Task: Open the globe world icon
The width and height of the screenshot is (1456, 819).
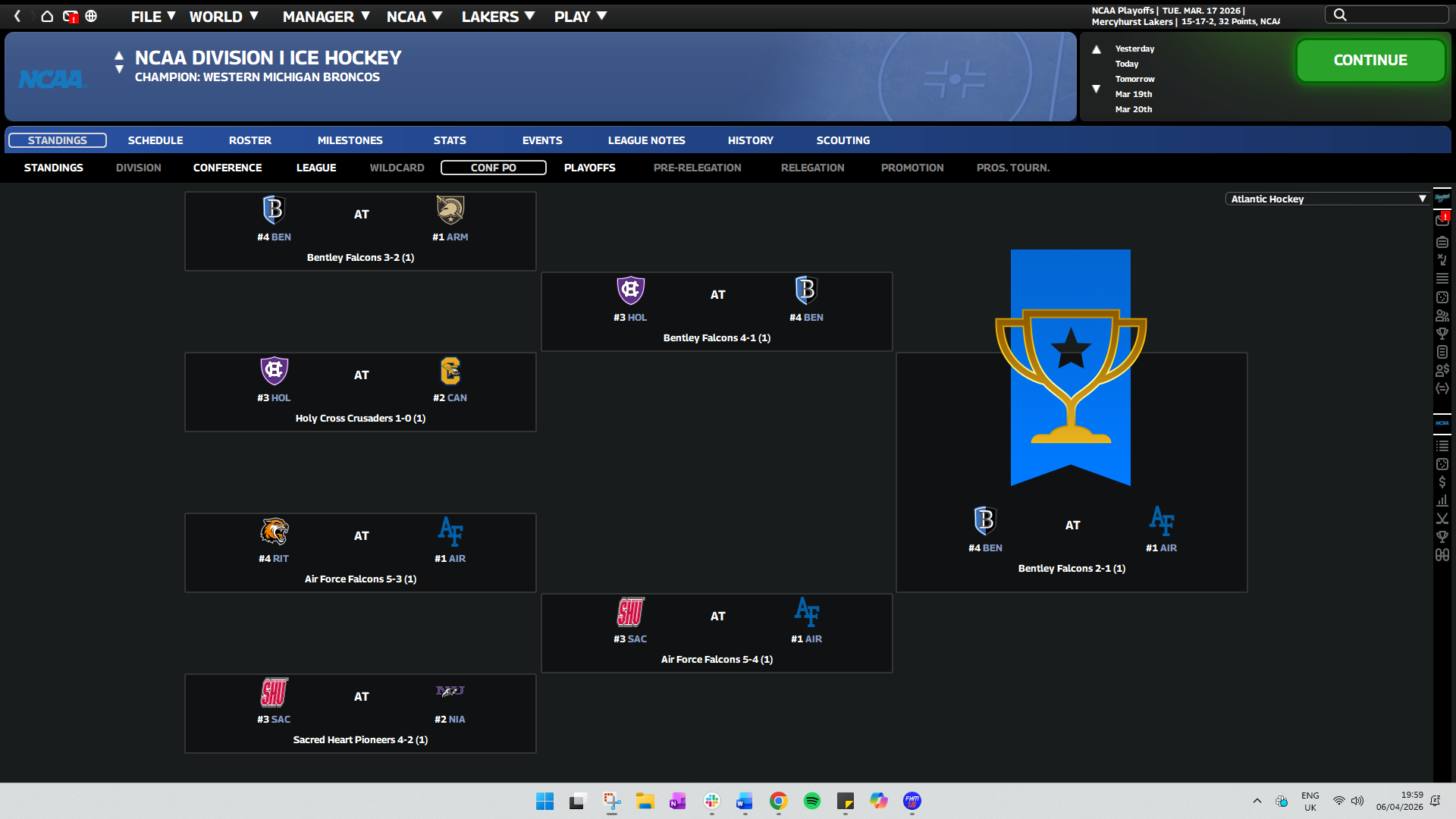Action: [x=91, y=16]
